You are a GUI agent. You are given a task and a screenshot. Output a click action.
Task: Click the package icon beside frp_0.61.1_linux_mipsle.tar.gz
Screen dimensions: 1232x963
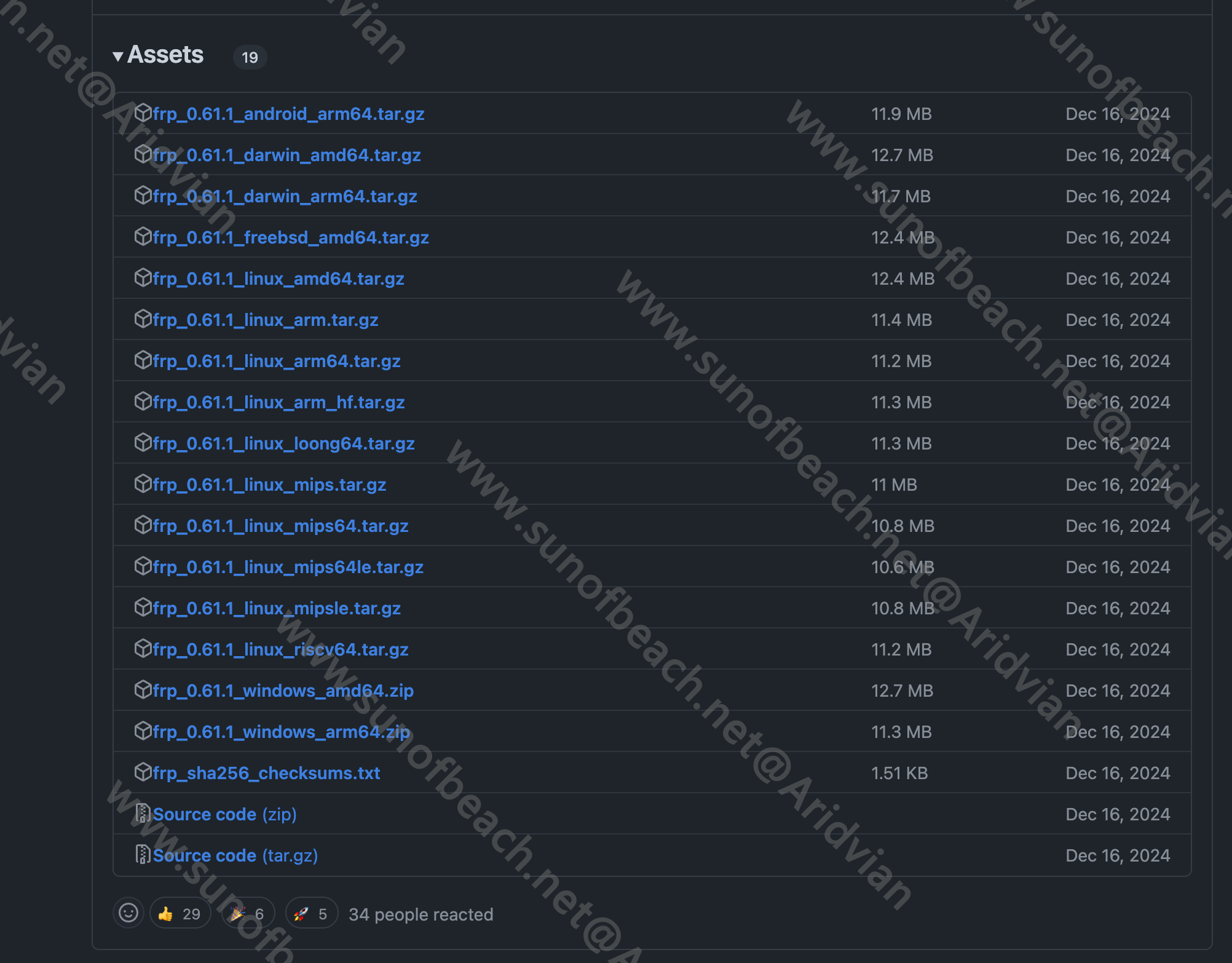pos(143,607)
